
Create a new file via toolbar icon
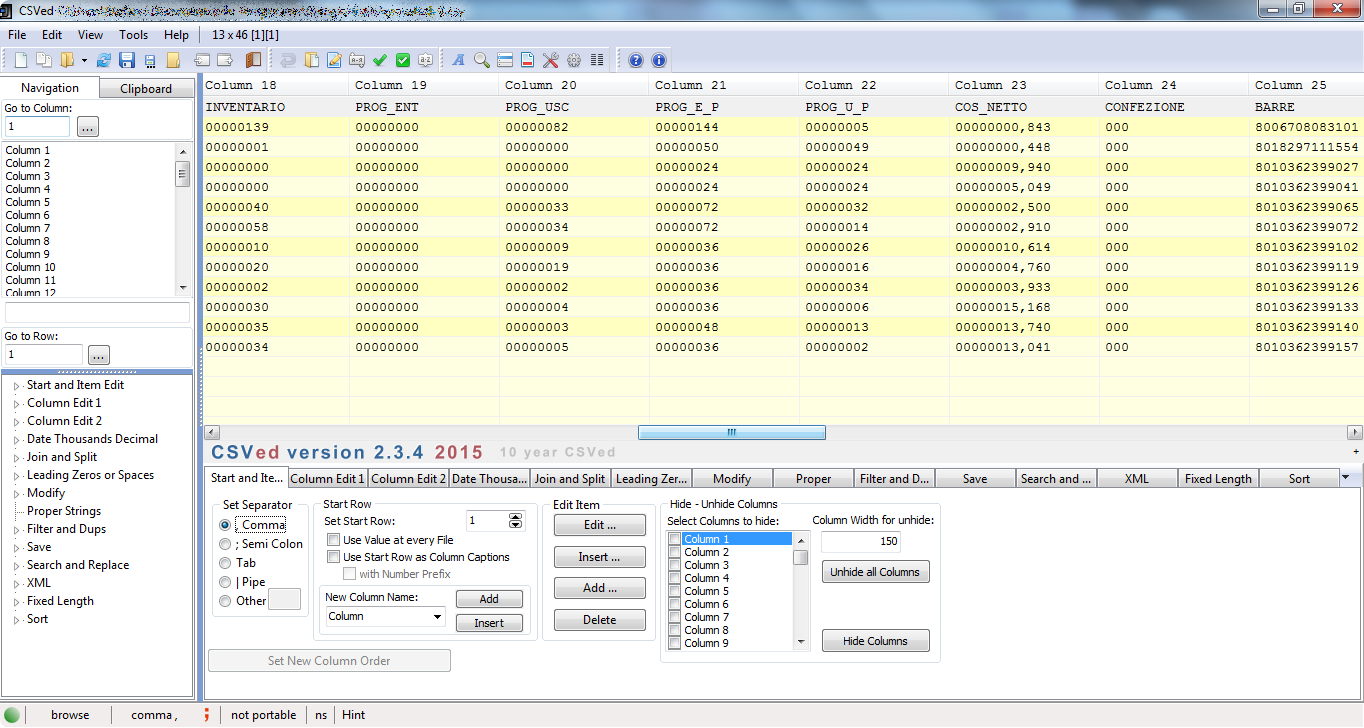(x=20, y=60)
